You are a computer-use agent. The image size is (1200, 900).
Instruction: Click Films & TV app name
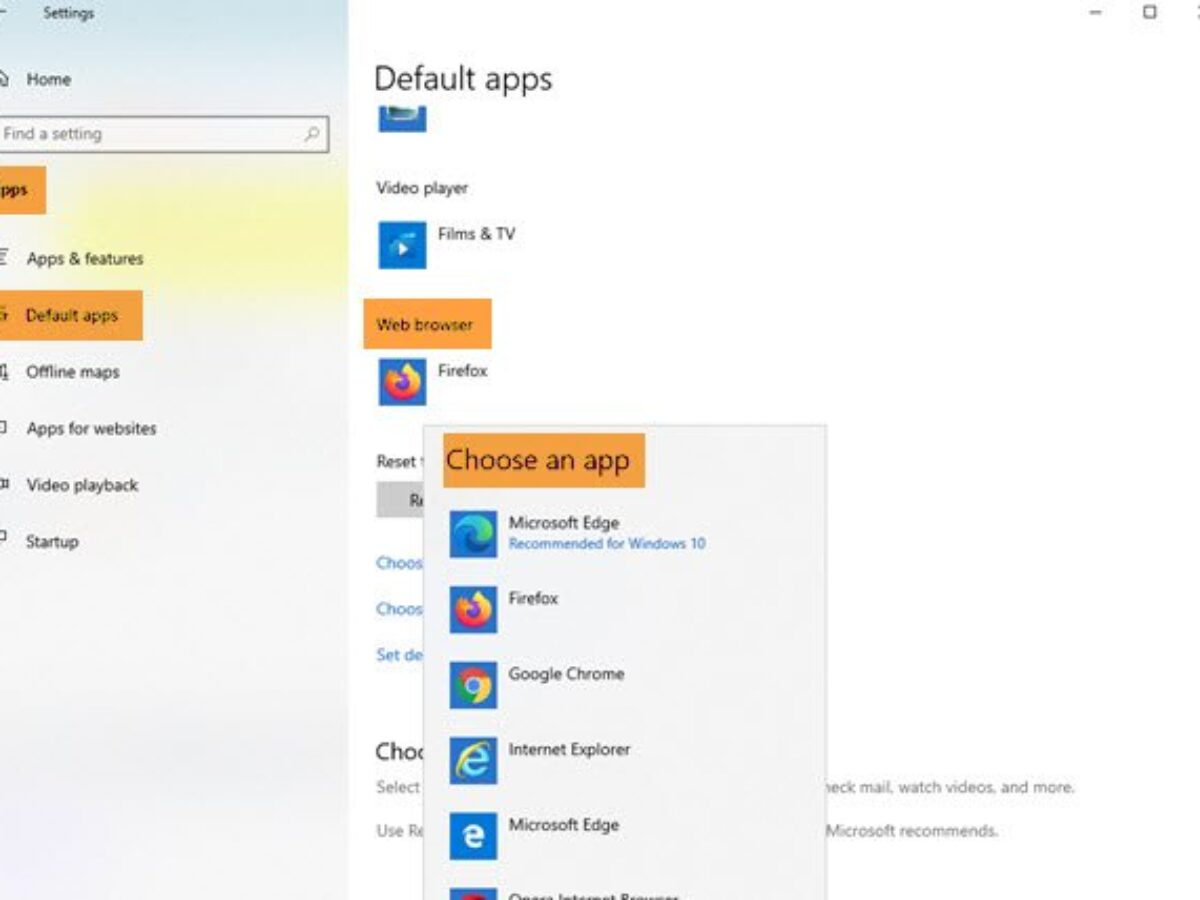point(476,233)
